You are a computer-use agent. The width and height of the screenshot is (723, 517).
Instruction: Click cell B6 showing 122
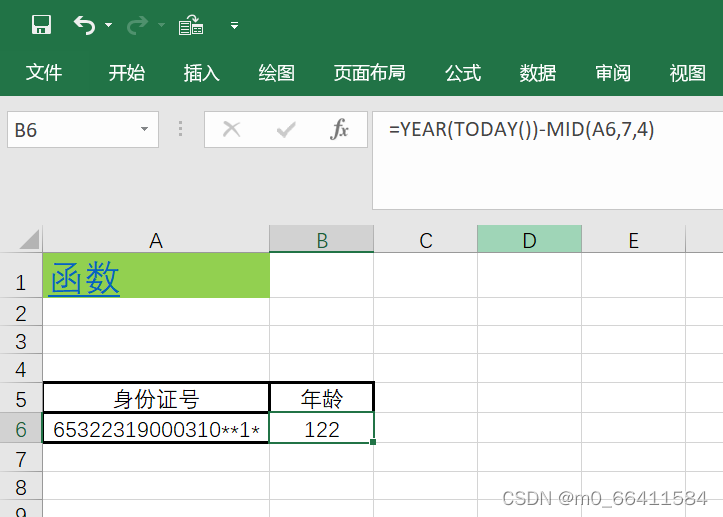click(322, 428)
